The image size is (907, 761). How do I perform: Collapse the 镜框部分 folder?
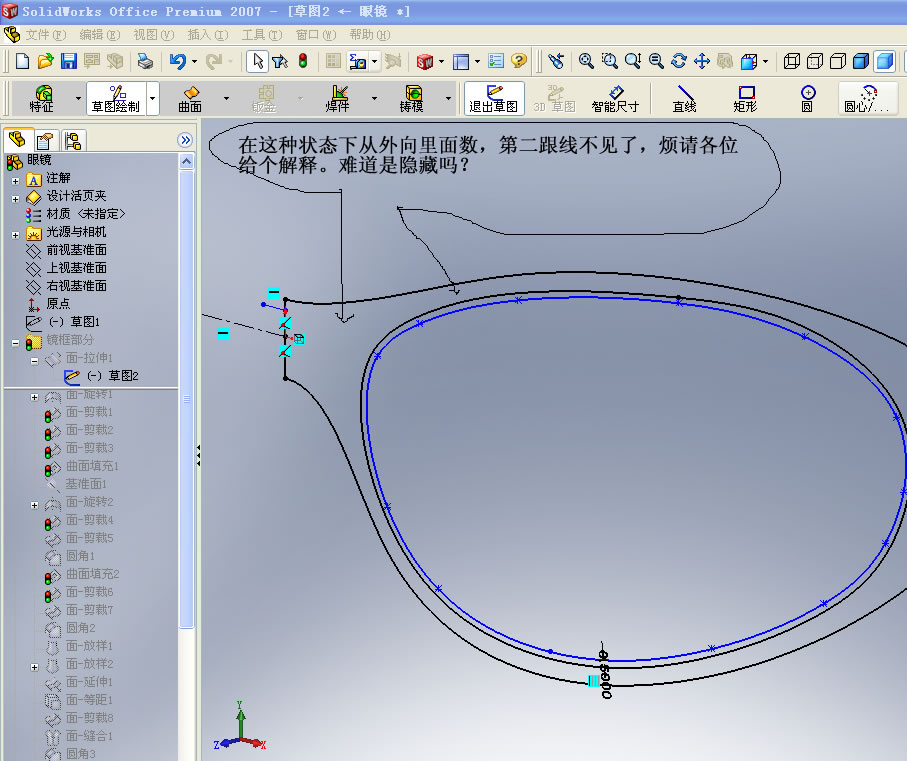[x=16, y=343]
